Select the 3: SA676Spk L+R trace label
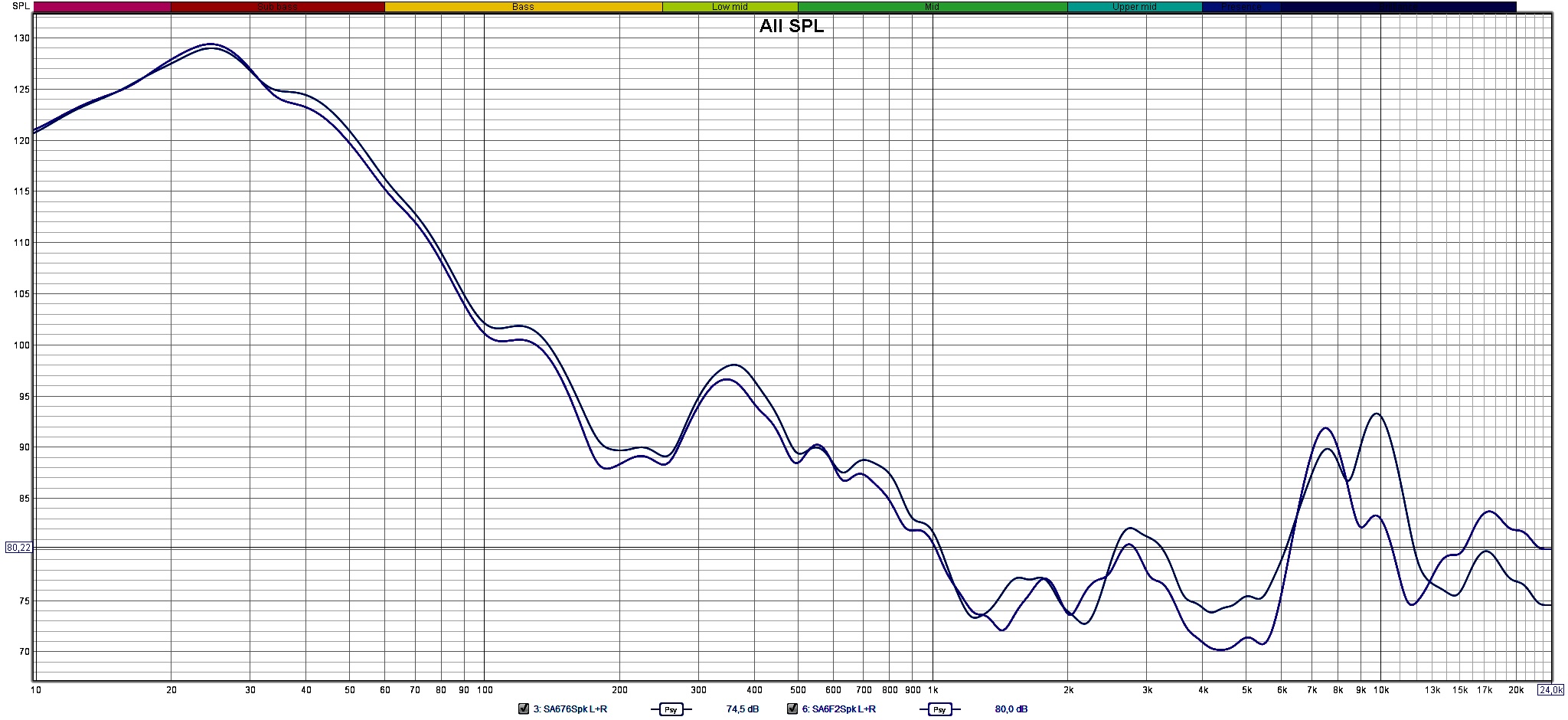 click(x=570, y=709)
